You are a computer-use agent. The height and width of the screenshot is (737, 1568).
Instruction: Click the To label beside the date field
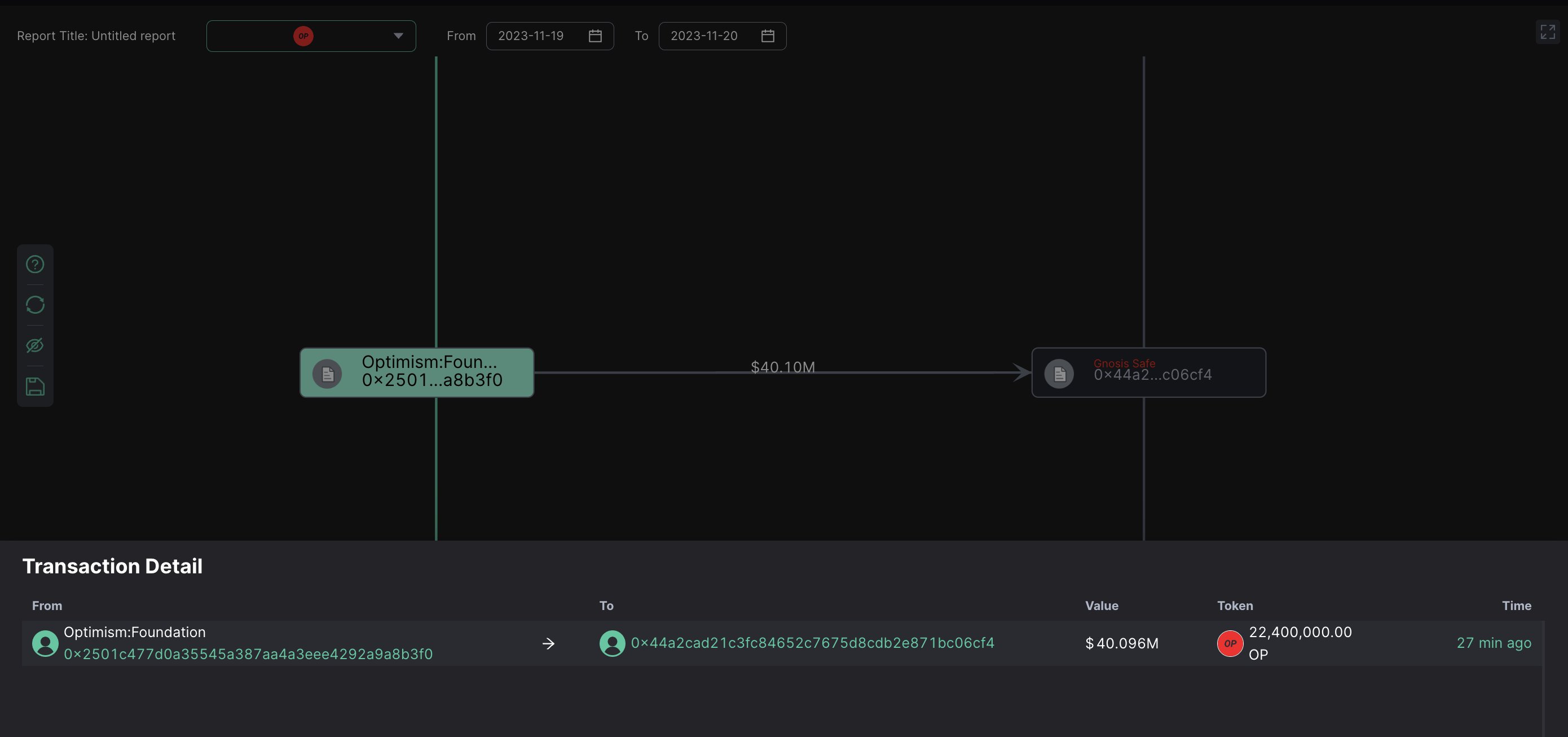point(641,36)
